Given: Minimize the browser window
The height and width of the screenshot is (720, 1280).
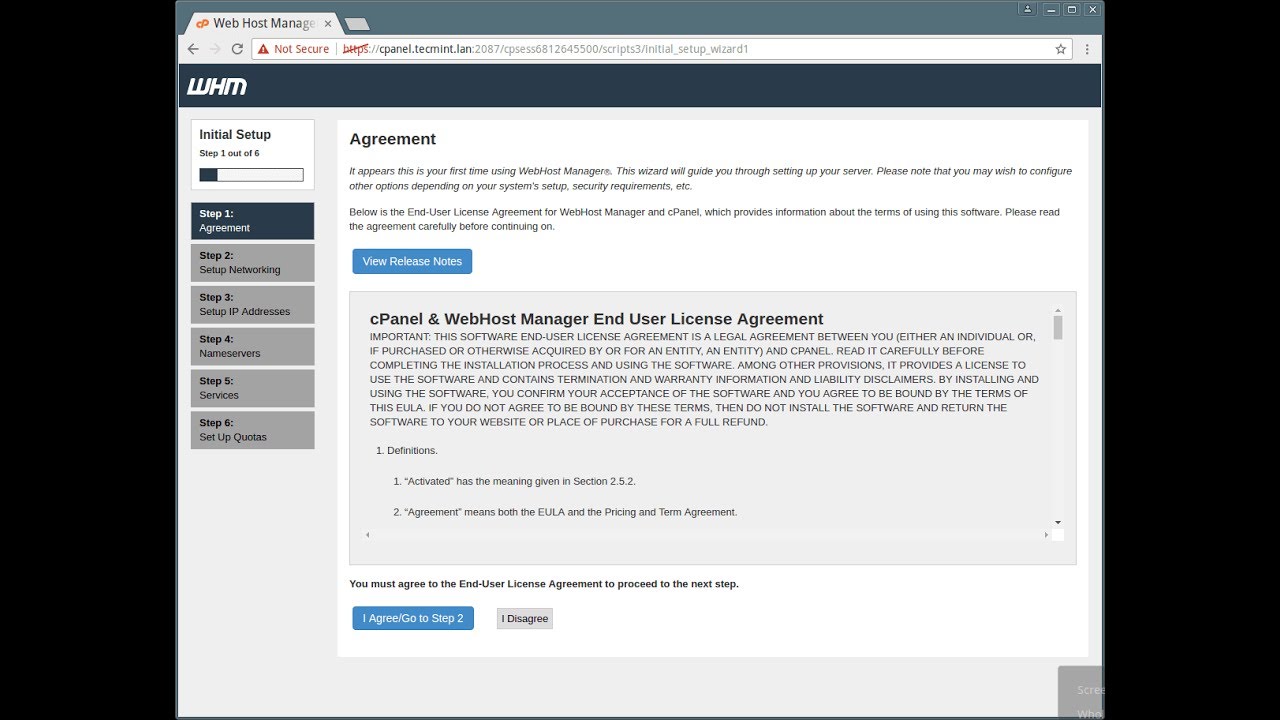Looking at the screenshot, I should point(1051,9).
